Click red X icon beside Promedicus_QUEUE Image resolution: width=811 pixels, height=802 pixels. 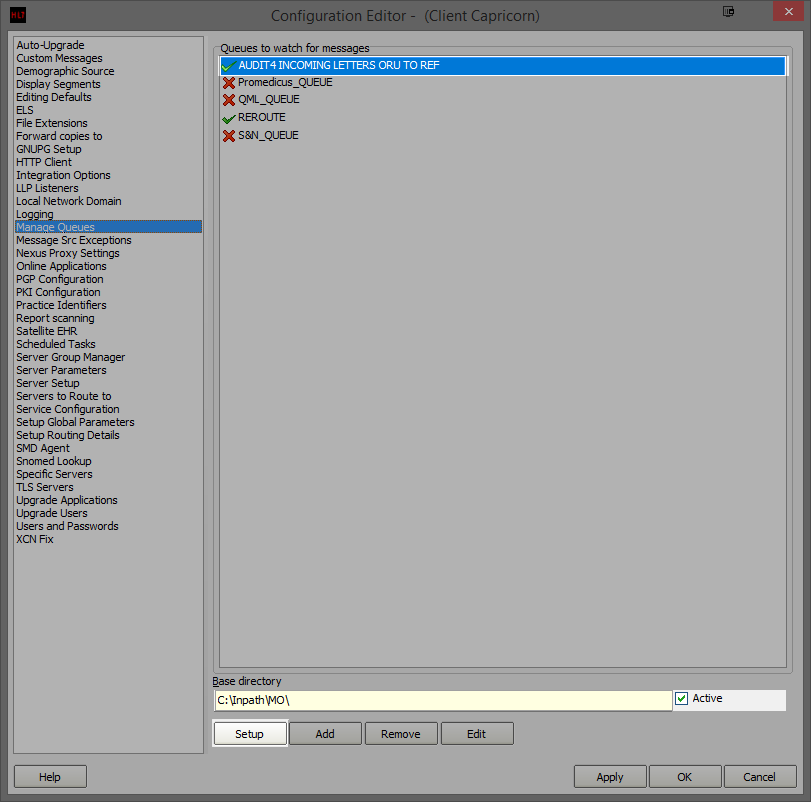click(229, 83)
